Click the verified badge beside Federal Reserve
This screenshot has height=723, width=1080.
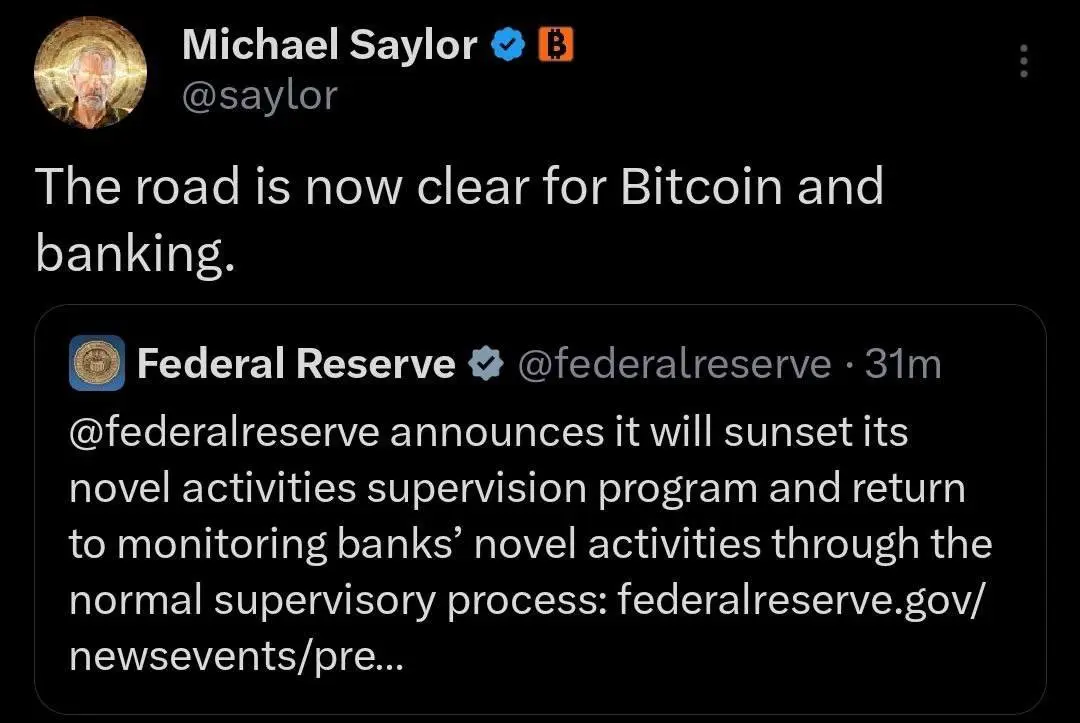click(x=486, y=364)
